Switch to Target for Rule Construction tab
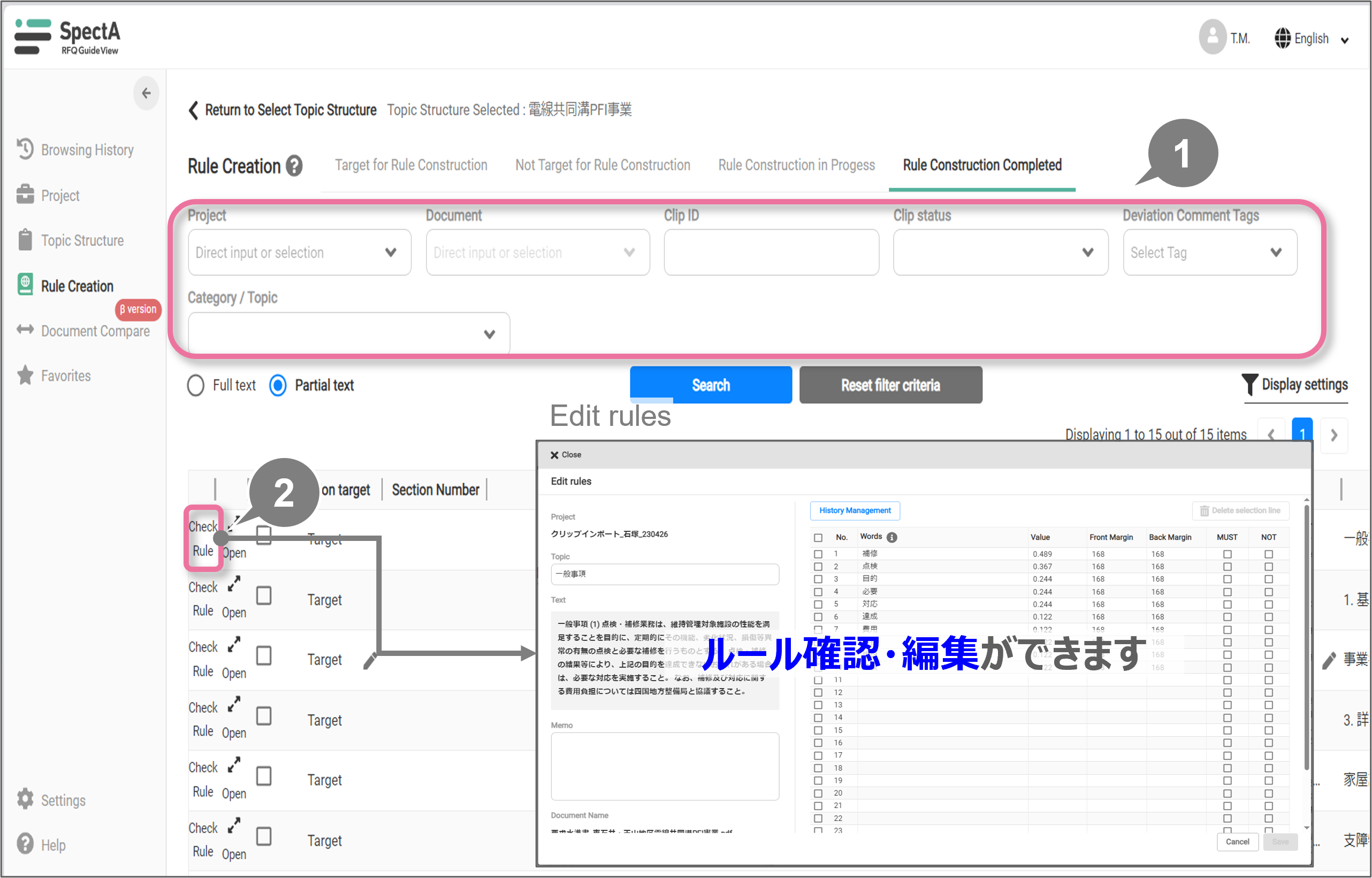Viewport: 1372px width, 878px height. [410, 165]
